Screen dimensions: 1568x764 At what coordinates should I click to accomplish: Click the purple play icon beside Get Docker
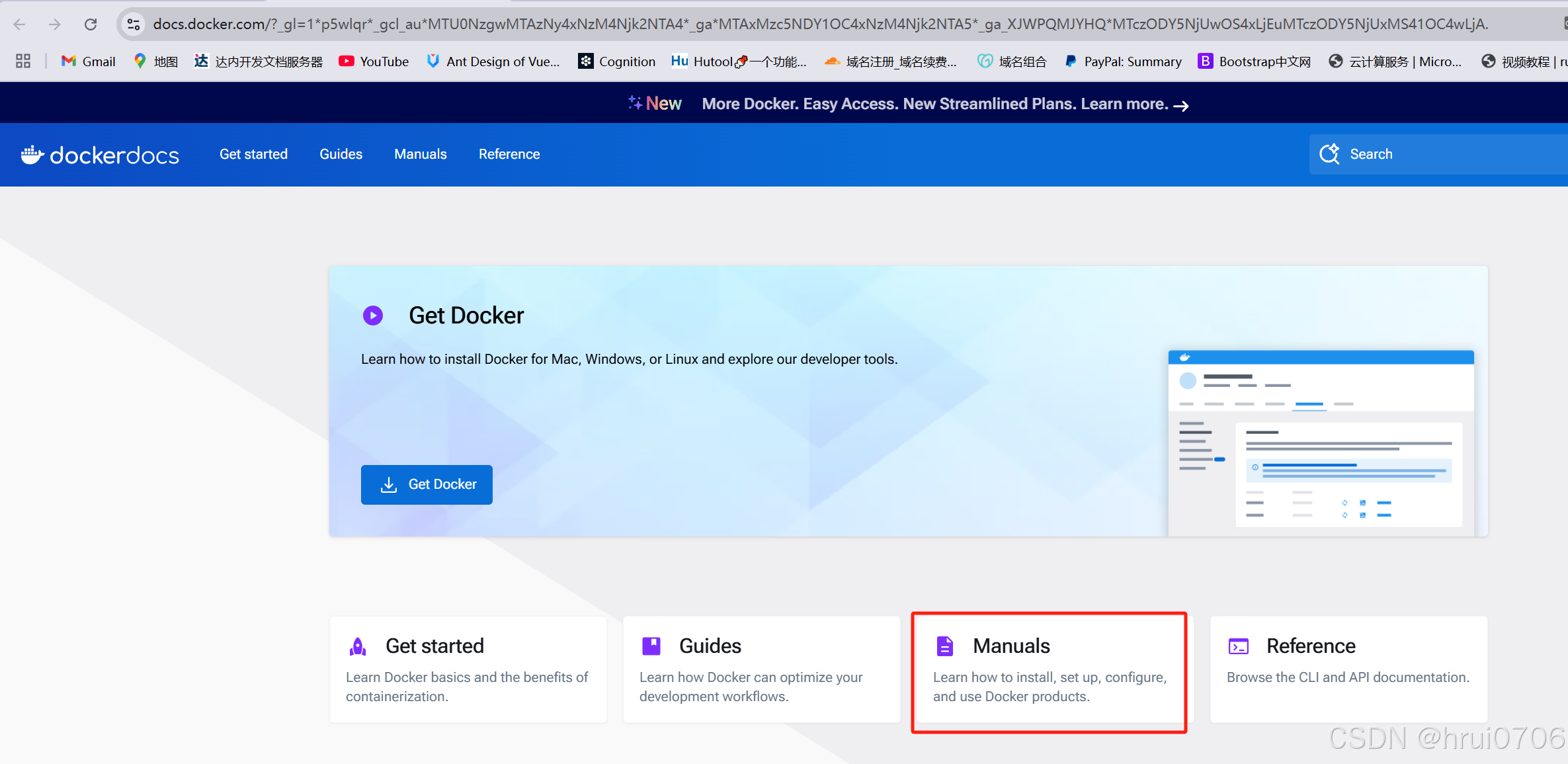pos(373,316)
